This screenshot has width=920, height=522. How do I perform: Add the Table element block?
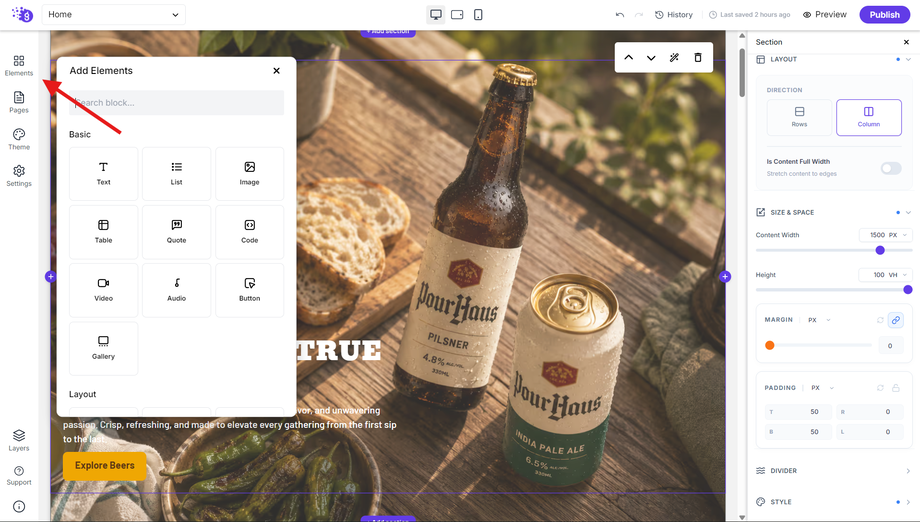103,232
